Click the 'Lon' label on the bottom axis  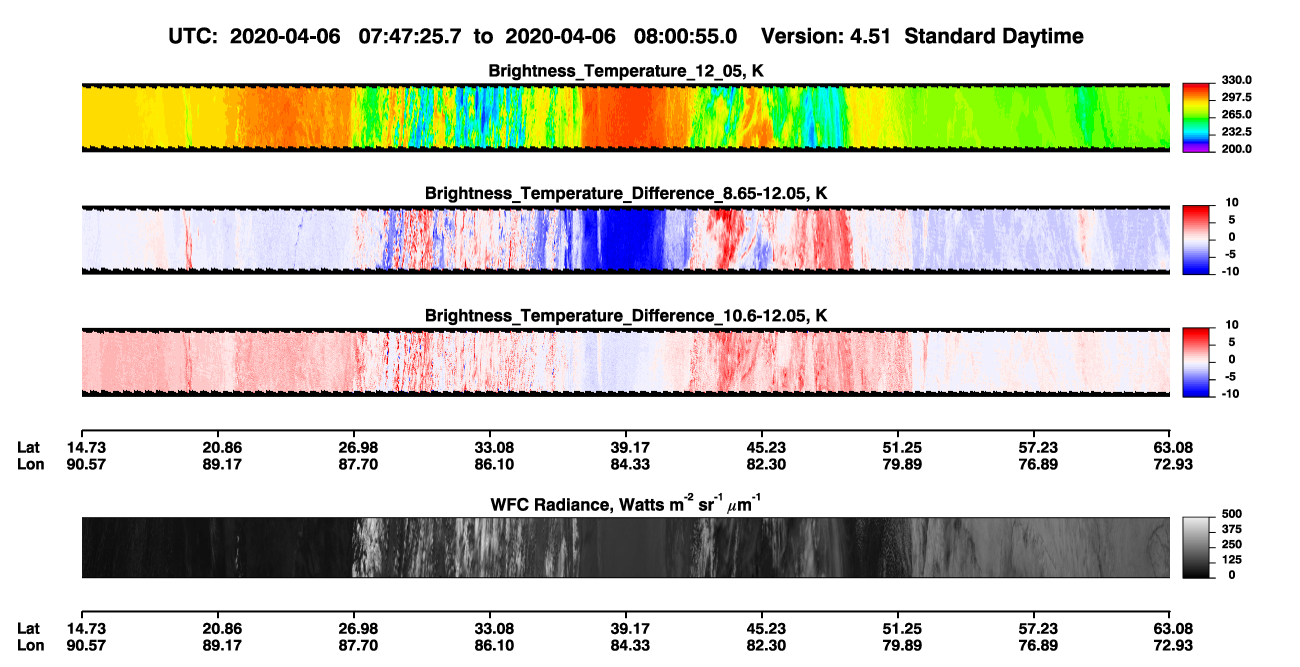tap(30, 645)
